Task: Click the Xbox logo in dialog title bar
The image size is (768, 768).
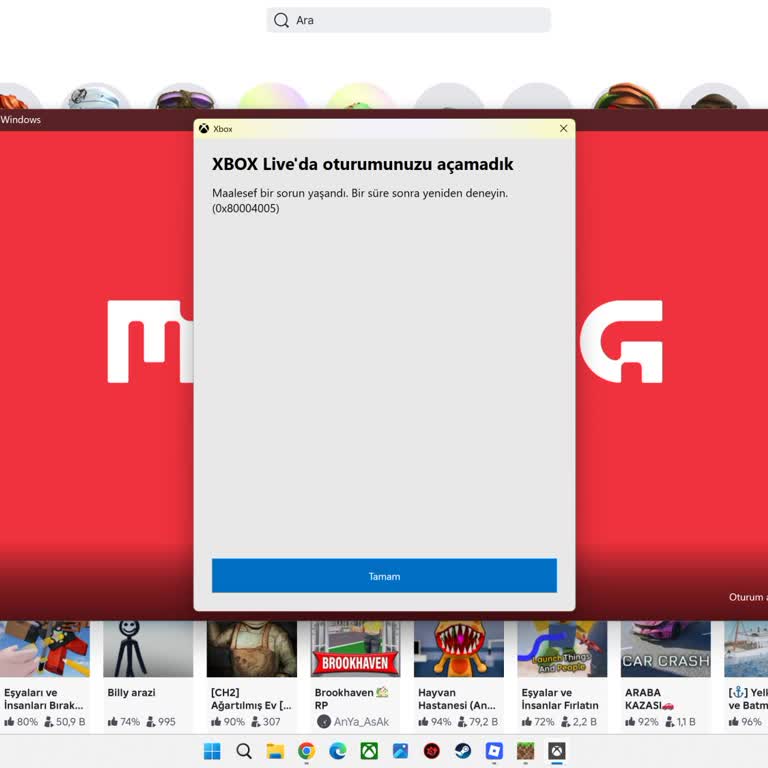Action: pos(204,128)
